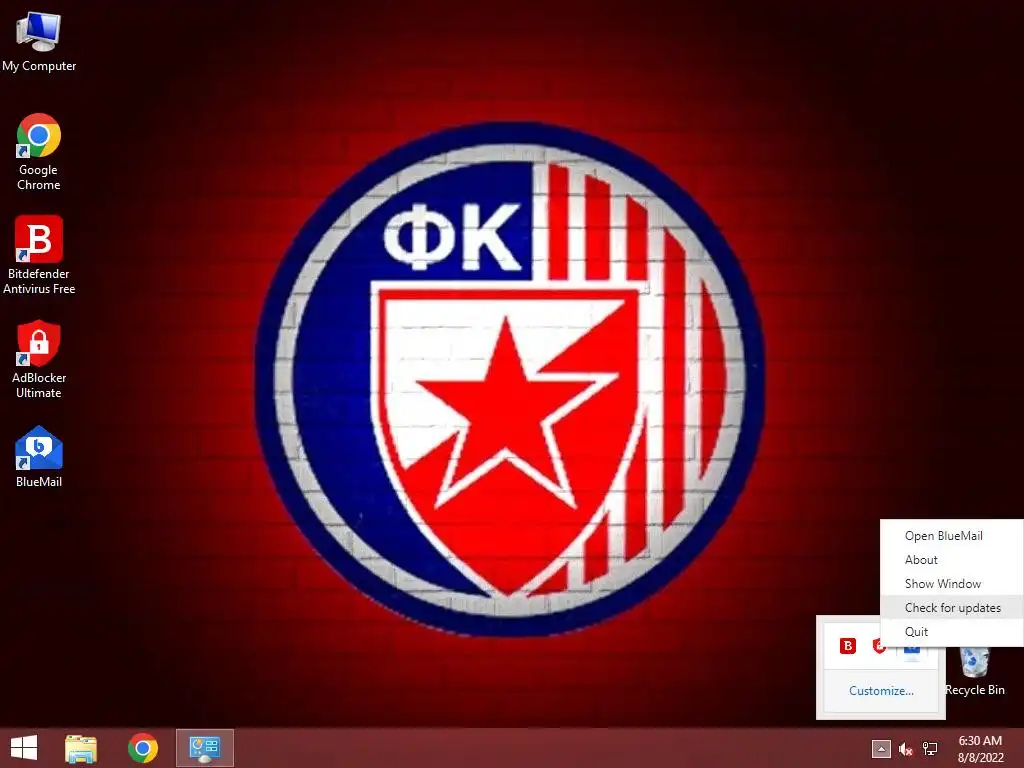Click the AdBlocker shield icon in tray overflow

coord(879,646)
